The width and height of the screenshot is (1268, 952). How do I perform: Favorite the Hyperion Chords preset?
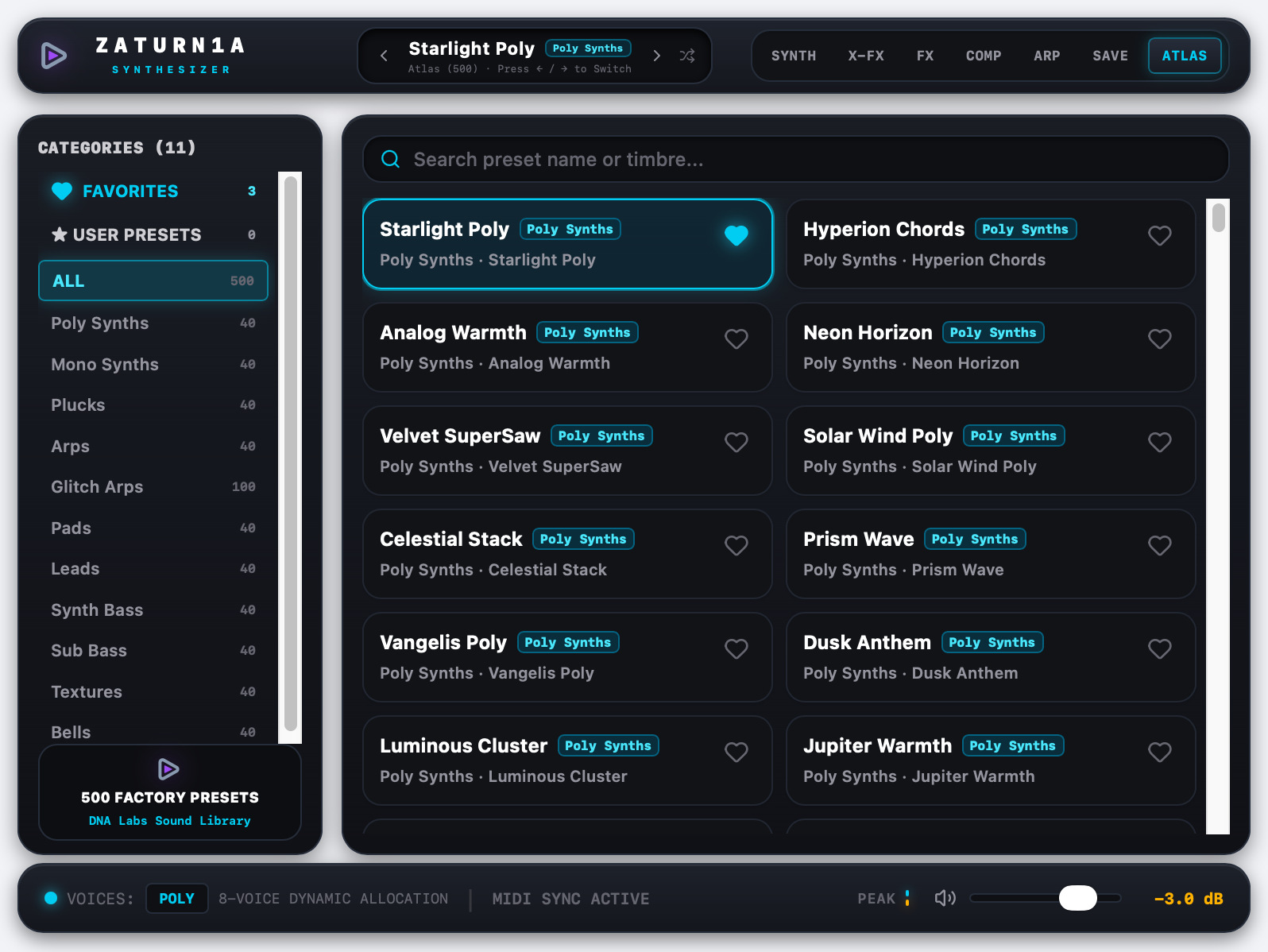coord(1160,235)
